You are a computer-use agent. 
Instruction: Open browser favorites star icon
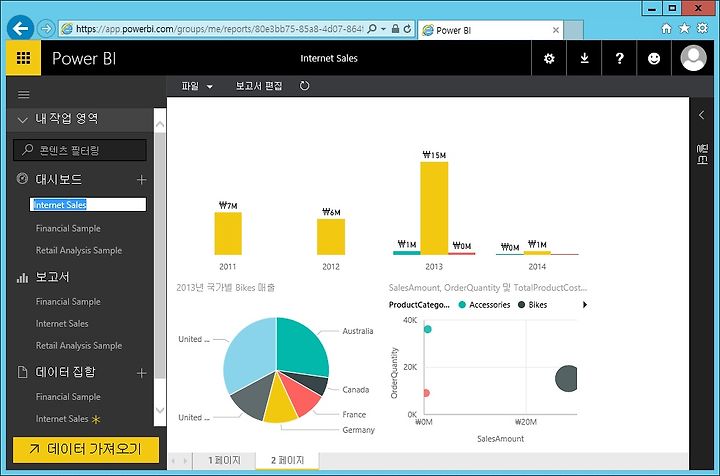click(684, 28)
